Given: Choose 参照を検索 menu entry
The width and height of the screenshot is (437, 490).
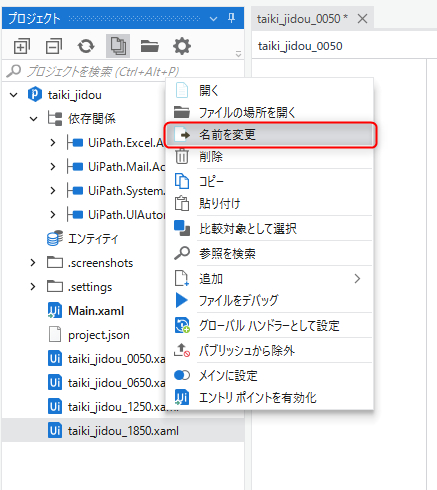Looking at the screenshot, I should pyautogui.click(x=269, y=253).
